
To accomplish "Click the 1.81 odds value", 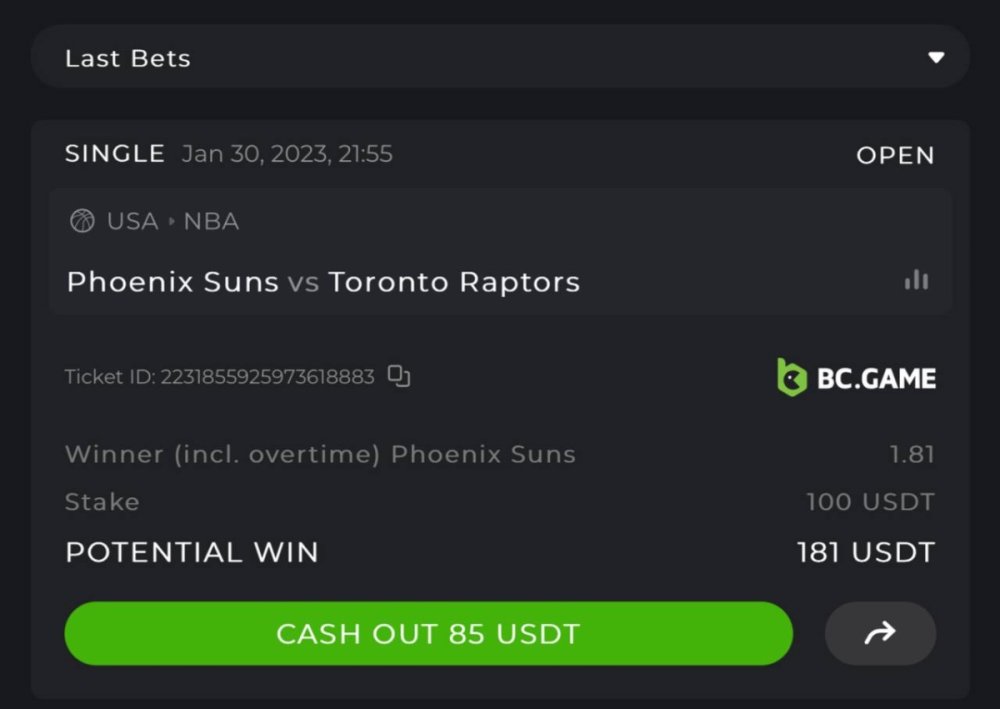I will (x=912, y=454).
